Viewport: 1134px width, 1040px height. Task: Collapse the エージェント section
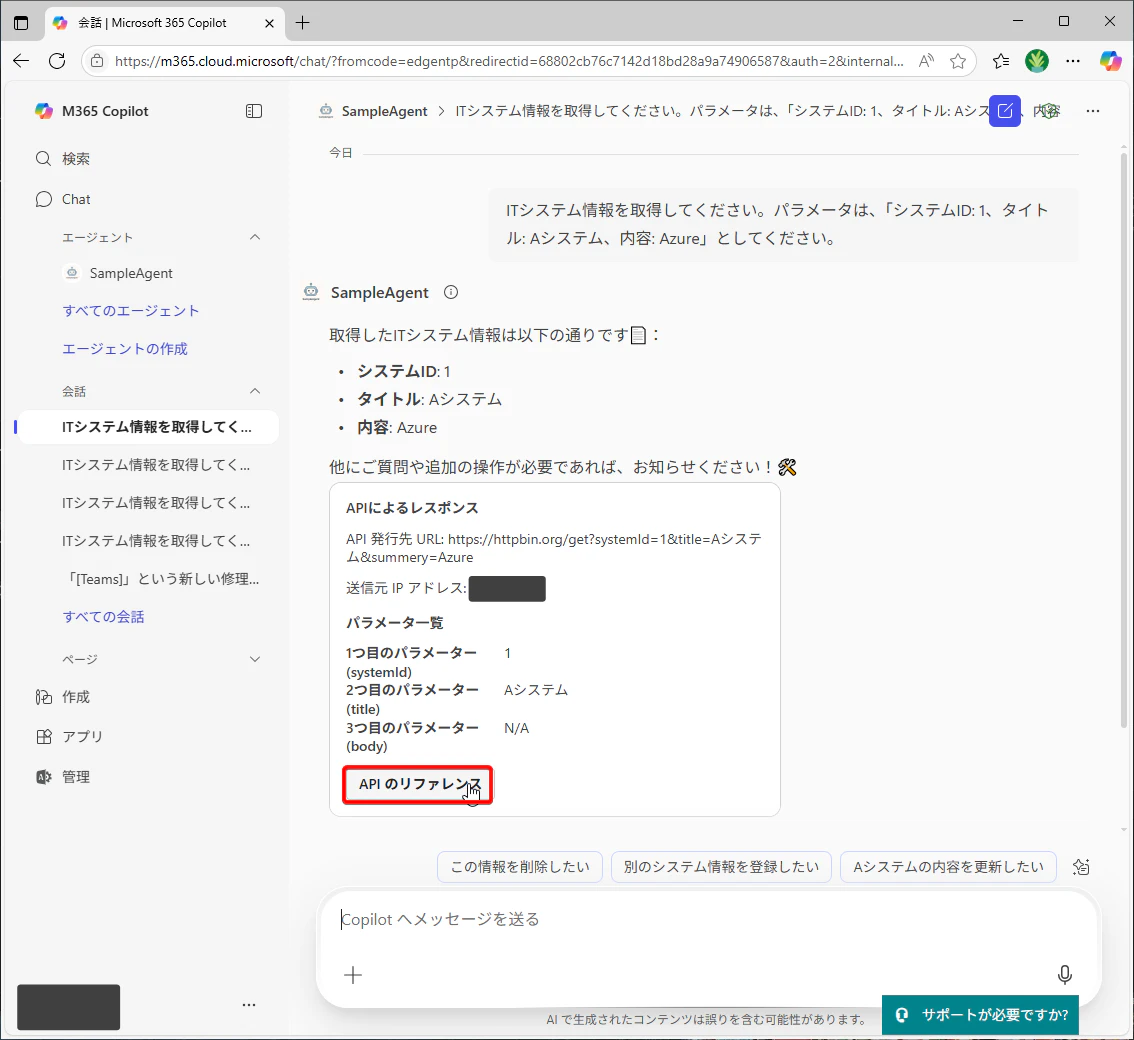coord(255,237)
